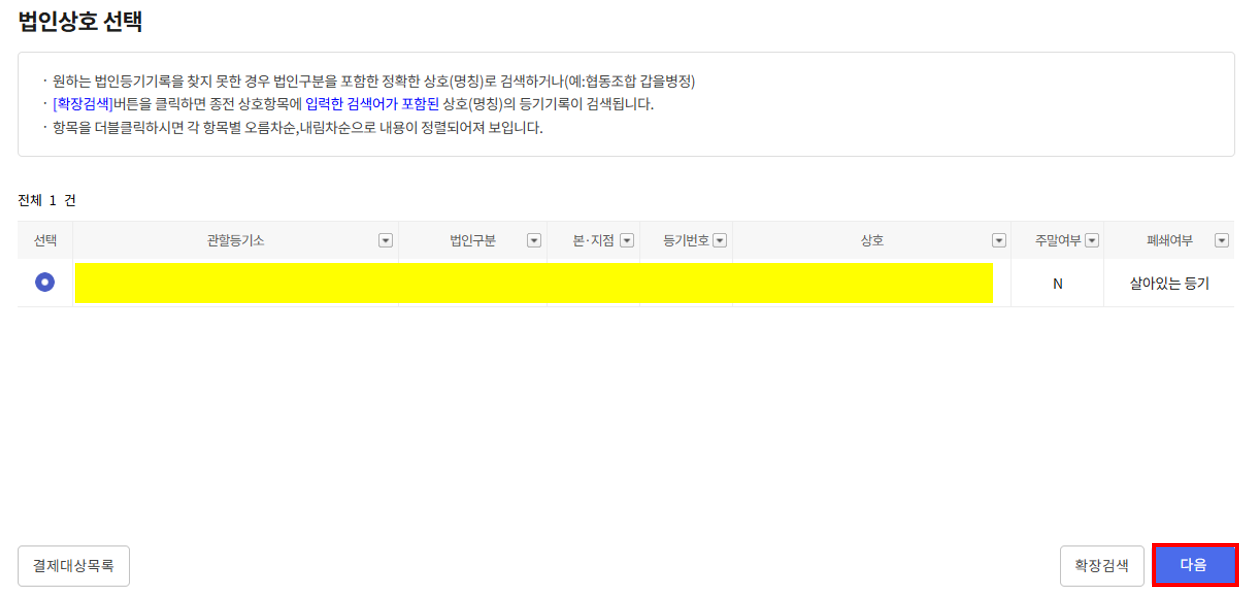Open the 결제대상목록 button

pos(74,566)
